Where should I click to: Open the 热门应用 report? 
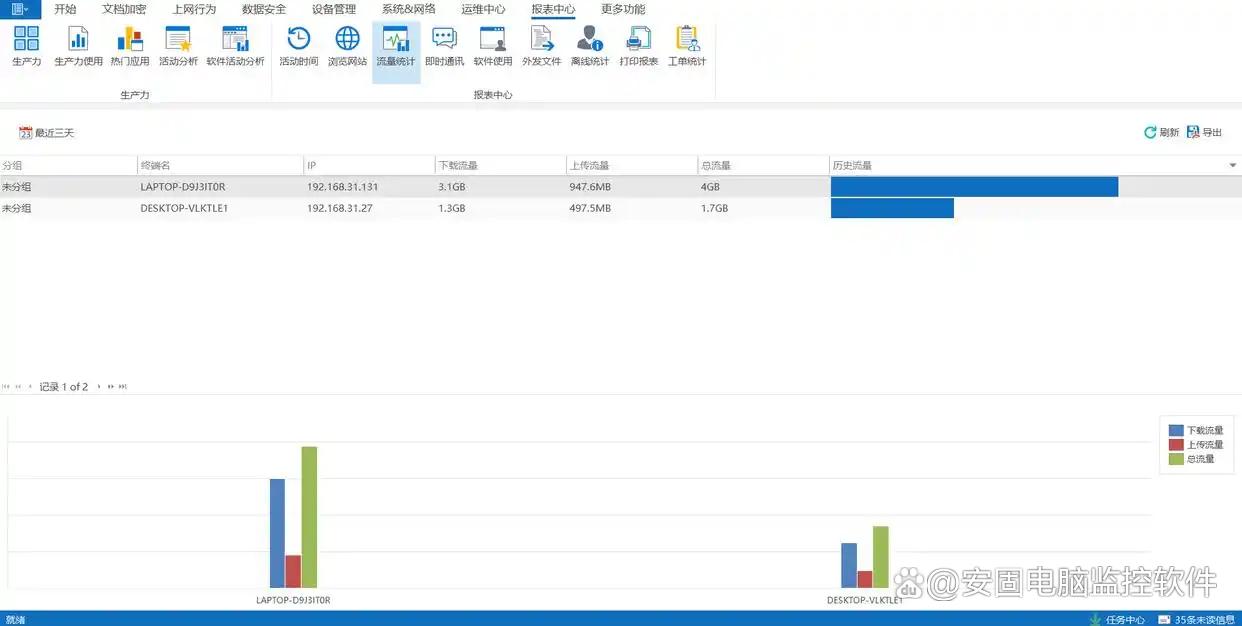point(130,46)
